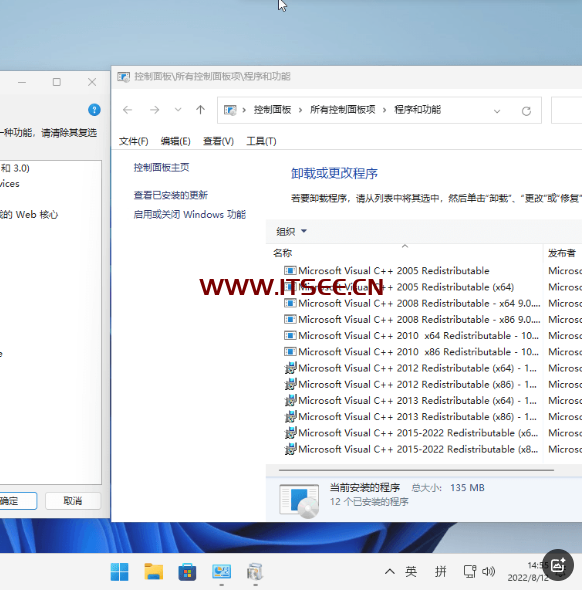Expand address bar history dropdown
The width and height of the screenshot is (582, 591).
click(497, 111)
